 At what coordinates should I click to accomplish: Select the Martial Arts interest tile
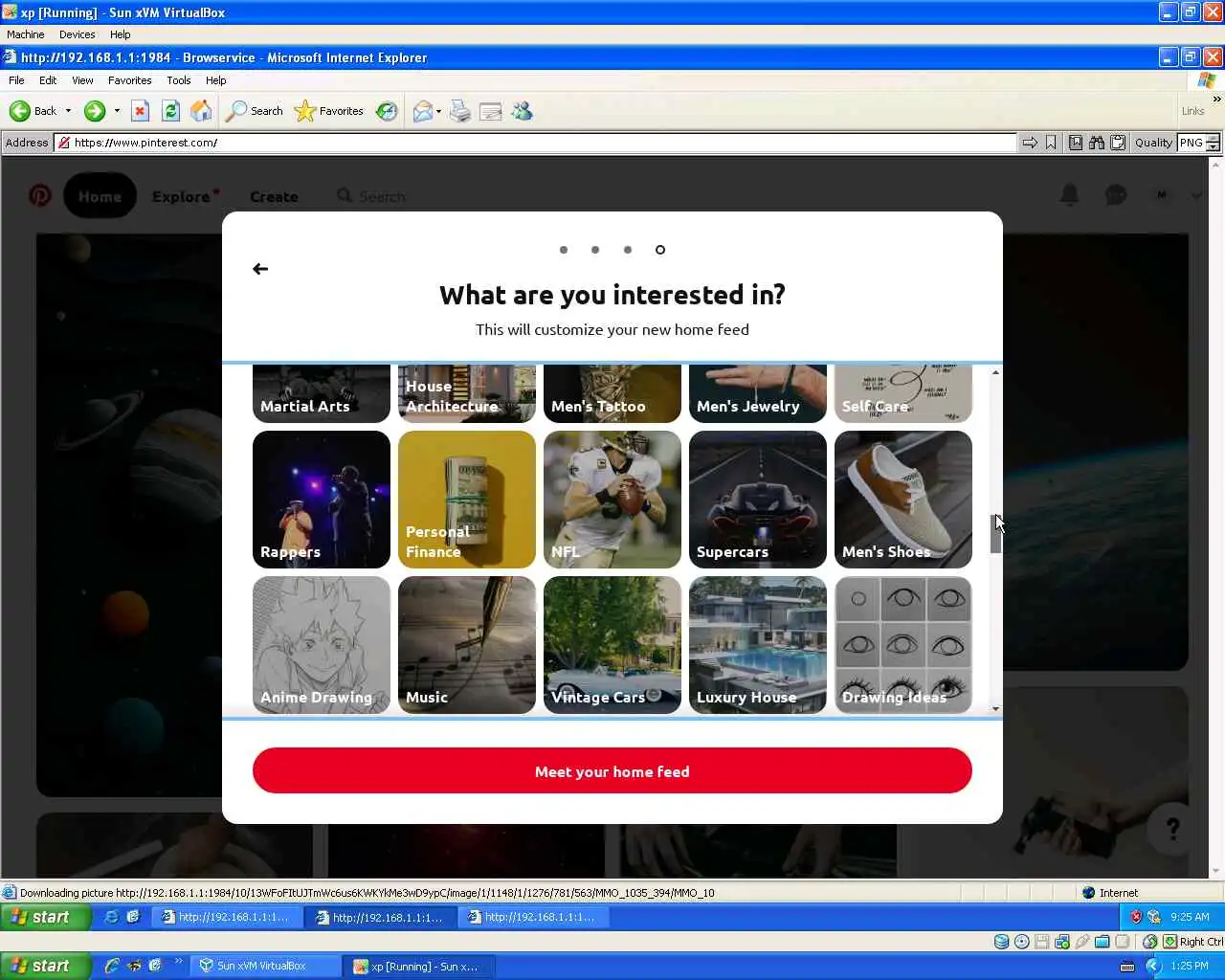click(322, 393)
